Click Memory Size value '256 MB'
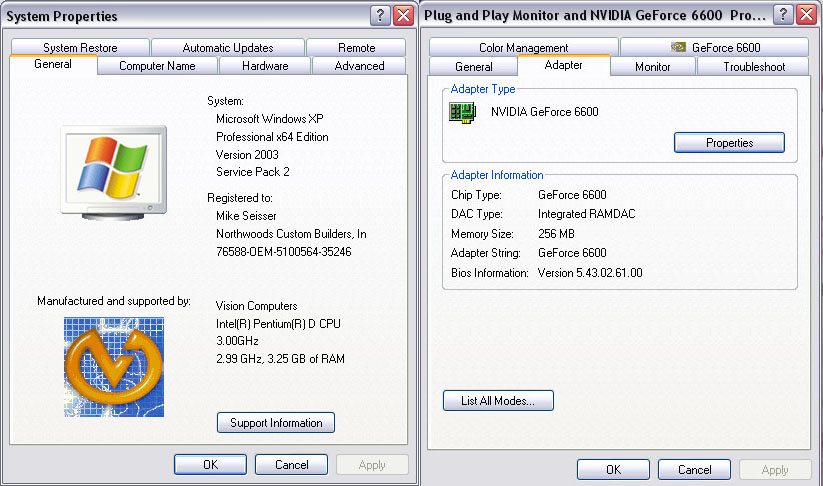The width and height of the screenshot is (823, 486). (x=556, y=234)
